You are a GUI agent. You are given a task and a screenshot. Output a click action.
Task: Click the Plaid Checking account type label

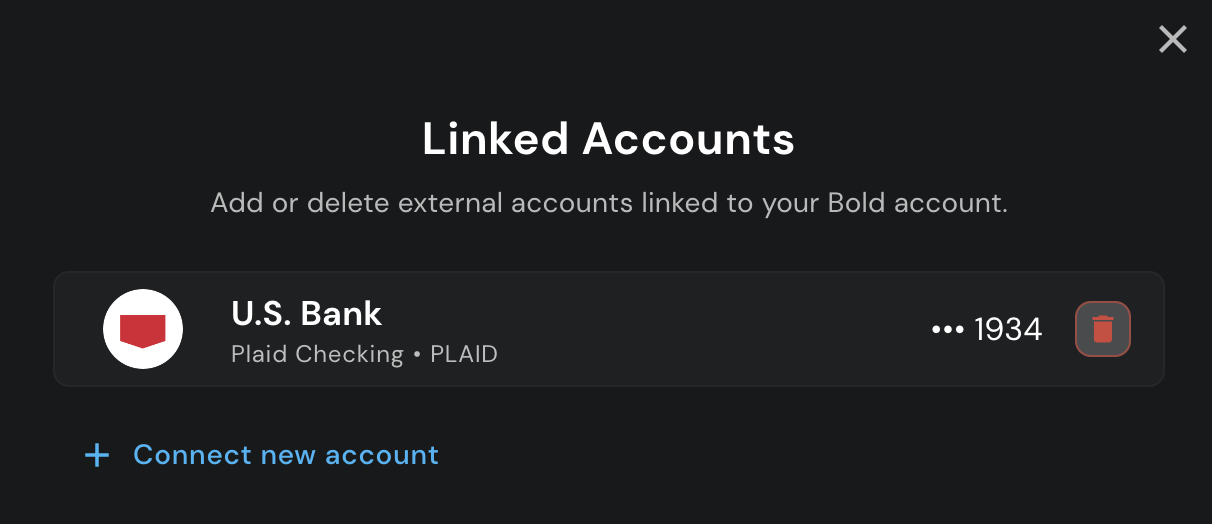[317, 354]
